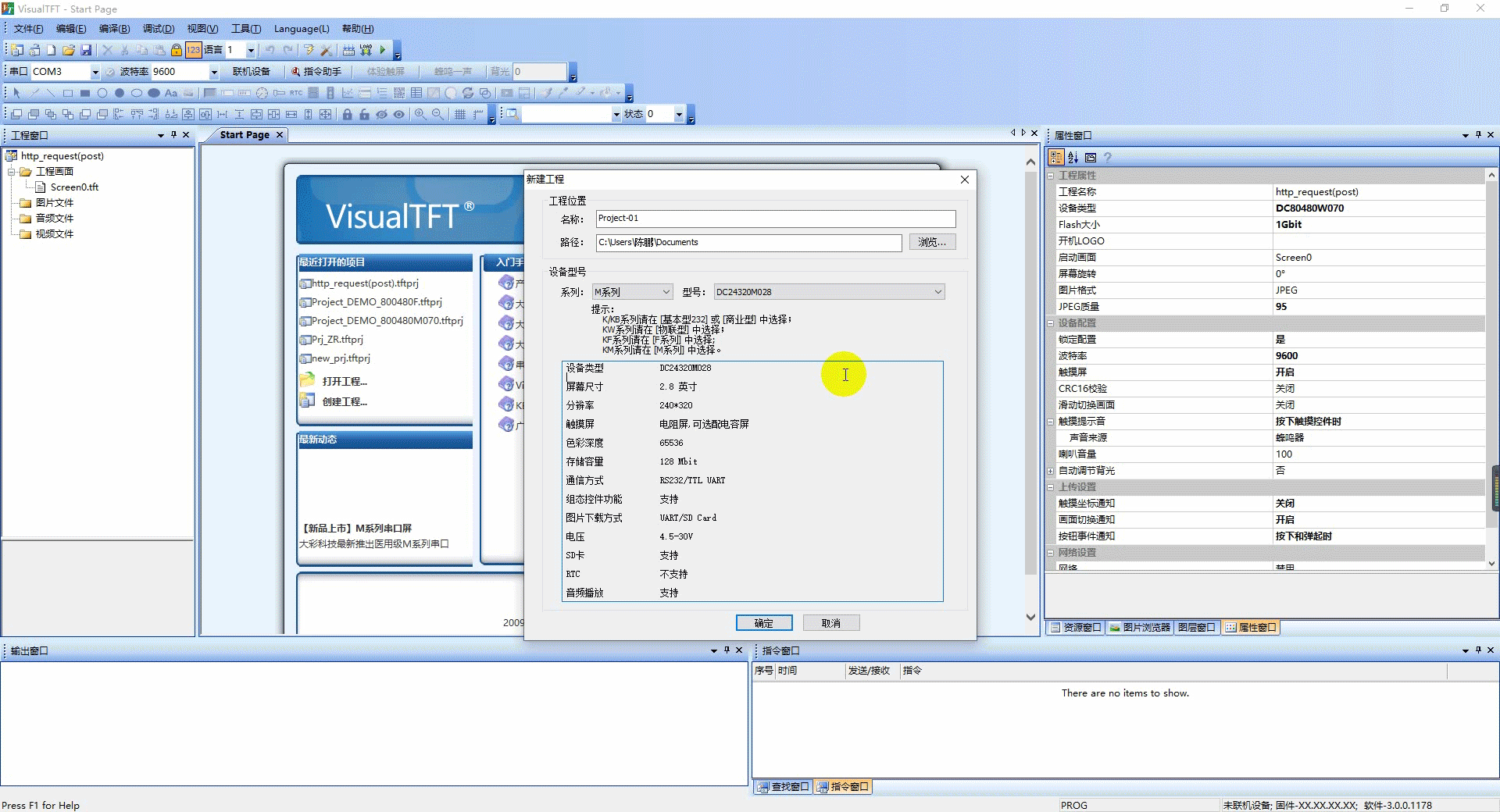This screenshot has height=812, width=1500.
Task: Click the 浏览... browse button
Action: point(932,243)
